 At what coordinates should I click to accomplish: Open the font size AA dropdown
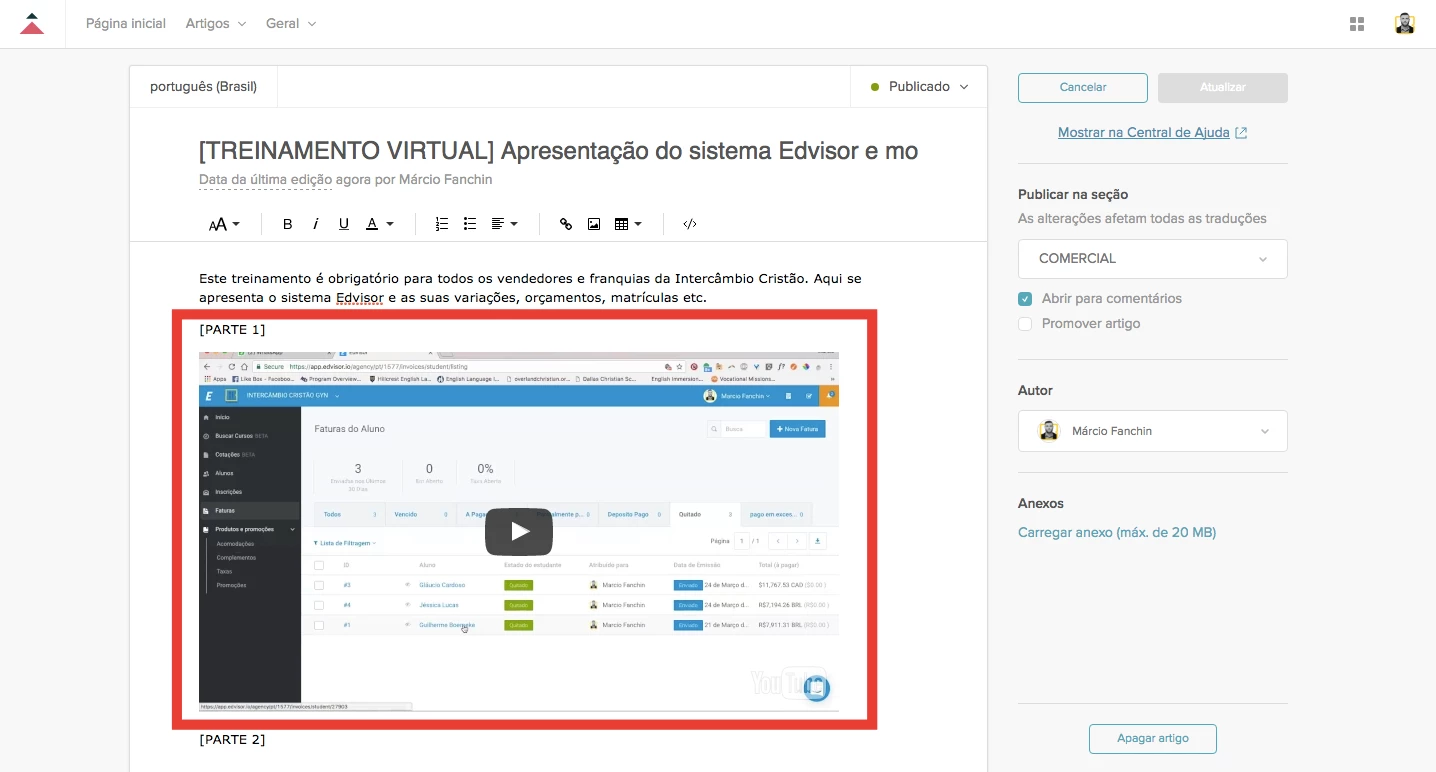(x=224, y=224)
